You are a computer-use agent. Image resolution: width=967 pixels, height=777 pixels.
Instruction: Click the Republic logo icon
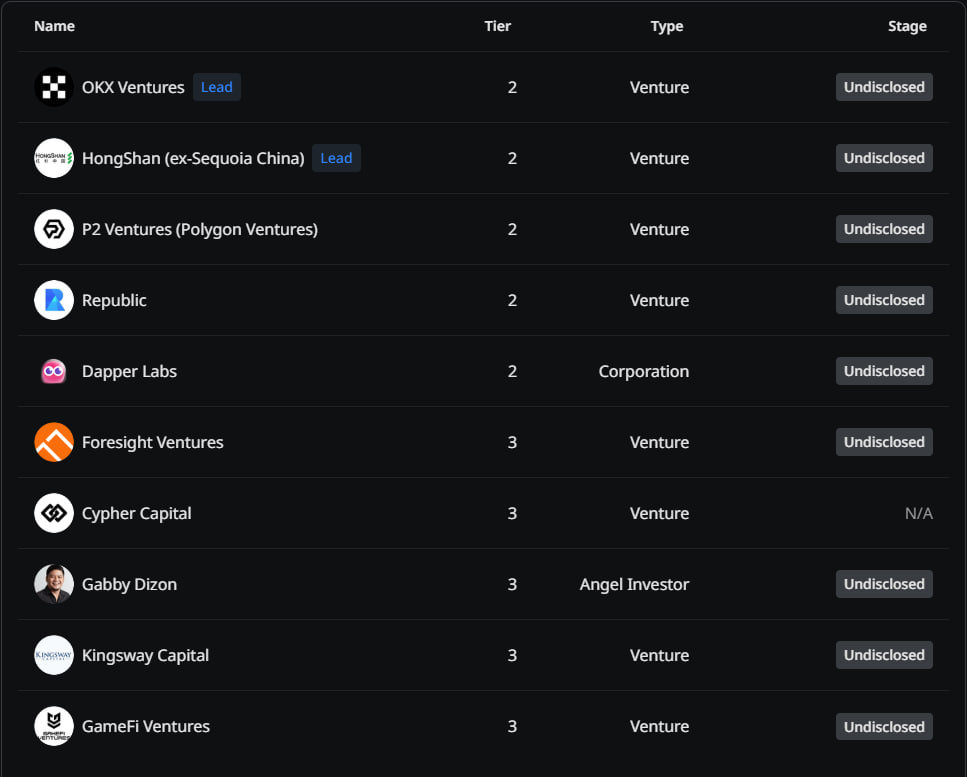tap(54, 301)
